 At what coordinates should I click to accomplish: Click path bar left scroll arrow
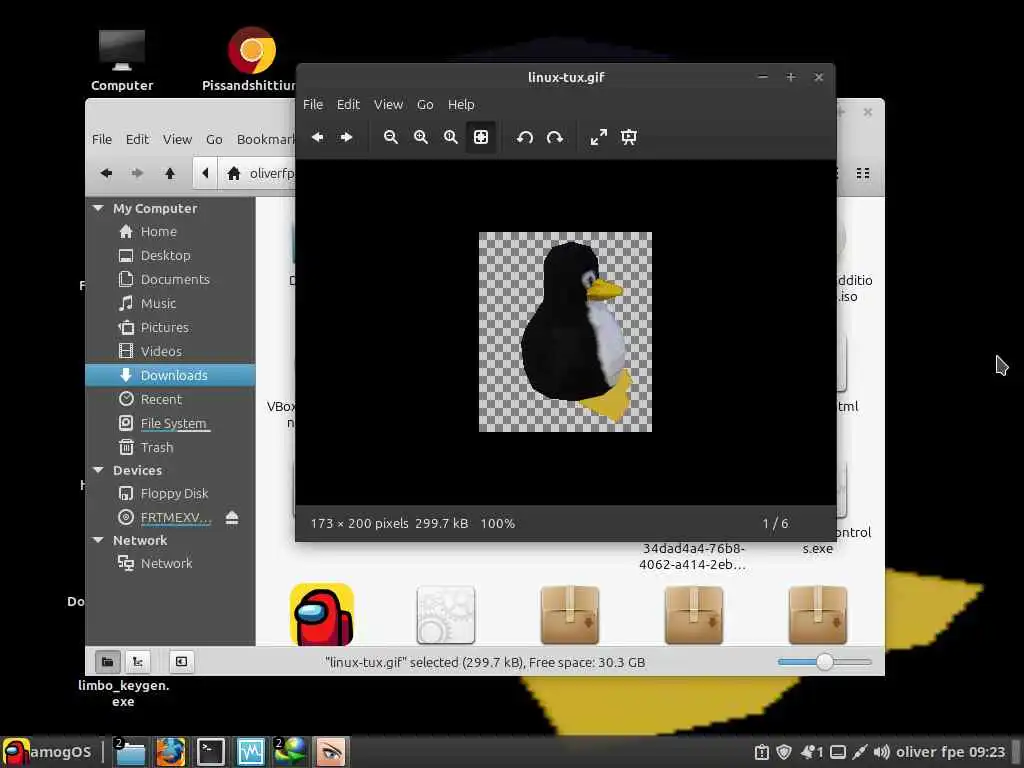coord(205,173)
